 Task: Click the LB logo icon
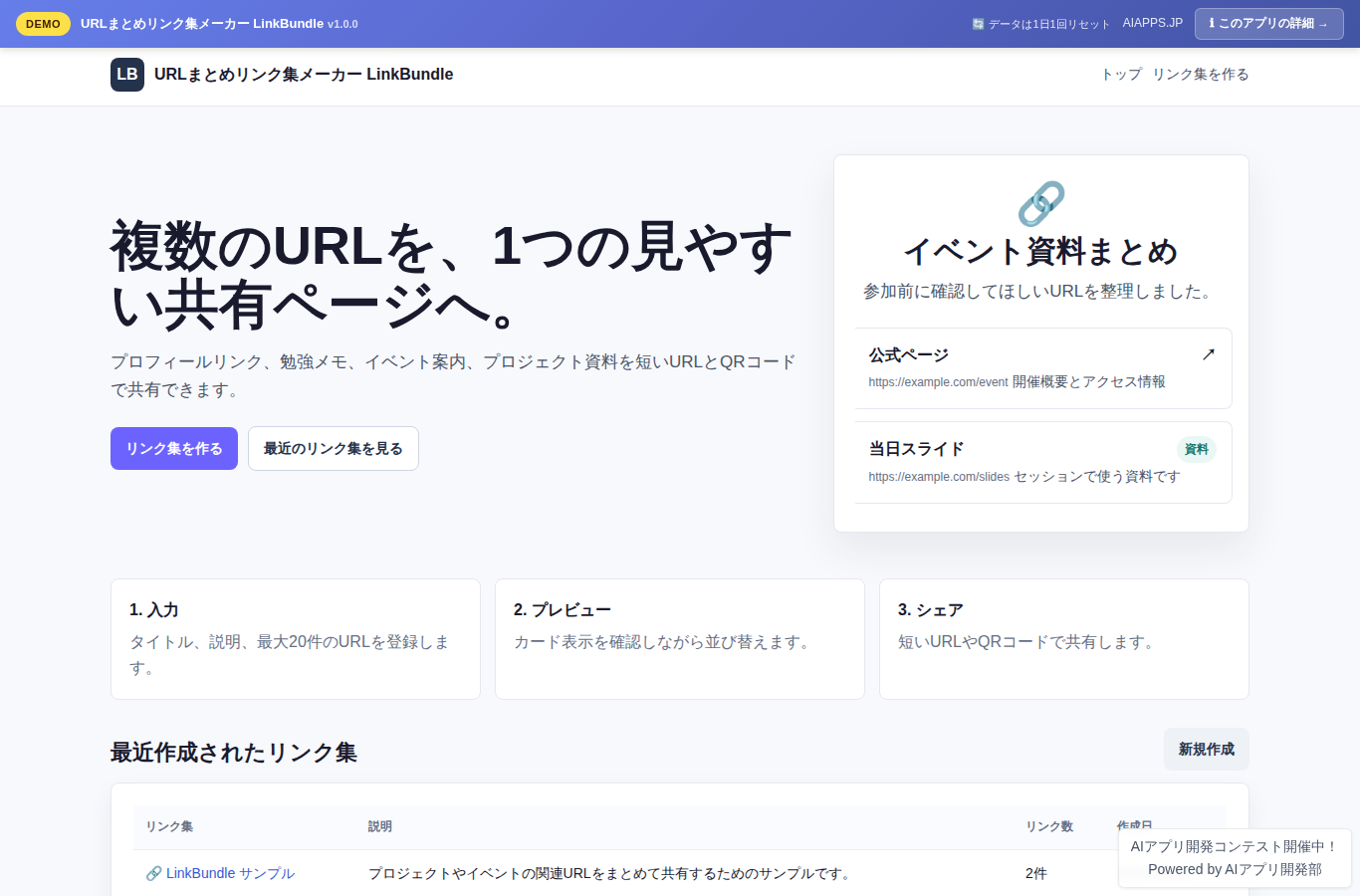(x=127, y=75)
